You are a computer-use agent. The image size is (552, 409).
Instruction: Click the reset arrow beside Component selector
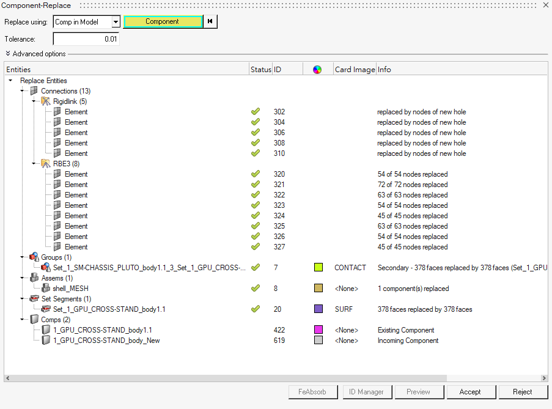[210, 21]
